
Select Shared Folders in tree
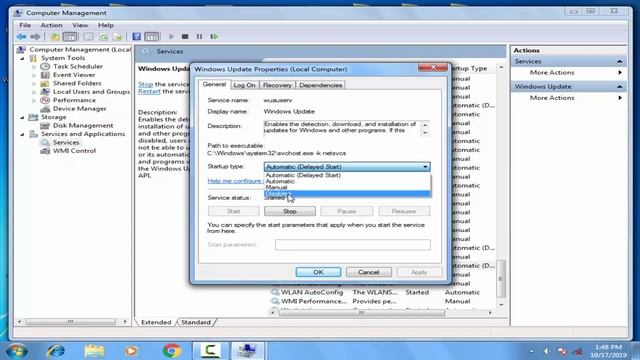(77, 83)
